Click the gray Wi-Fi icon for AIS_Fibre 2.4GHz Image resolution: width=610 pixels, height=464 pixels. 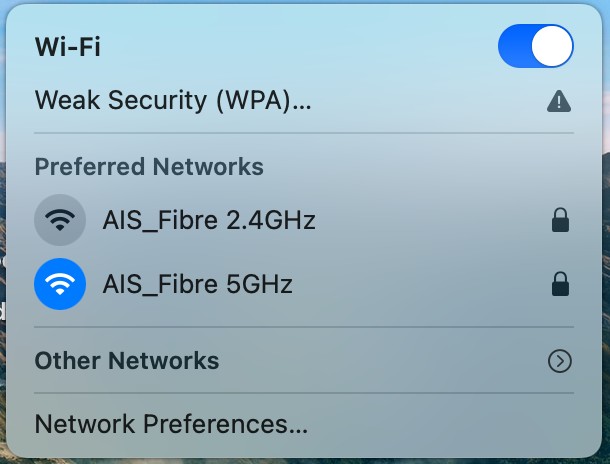pyautogui.click(x=60, y=220)
